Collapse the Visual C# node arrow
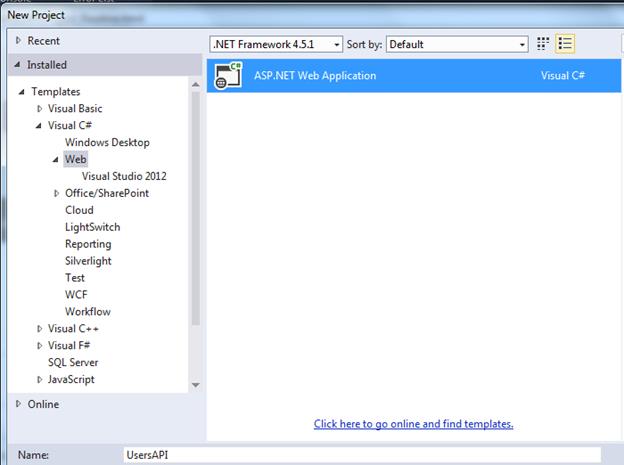624x465 pixels. point(38,126)
